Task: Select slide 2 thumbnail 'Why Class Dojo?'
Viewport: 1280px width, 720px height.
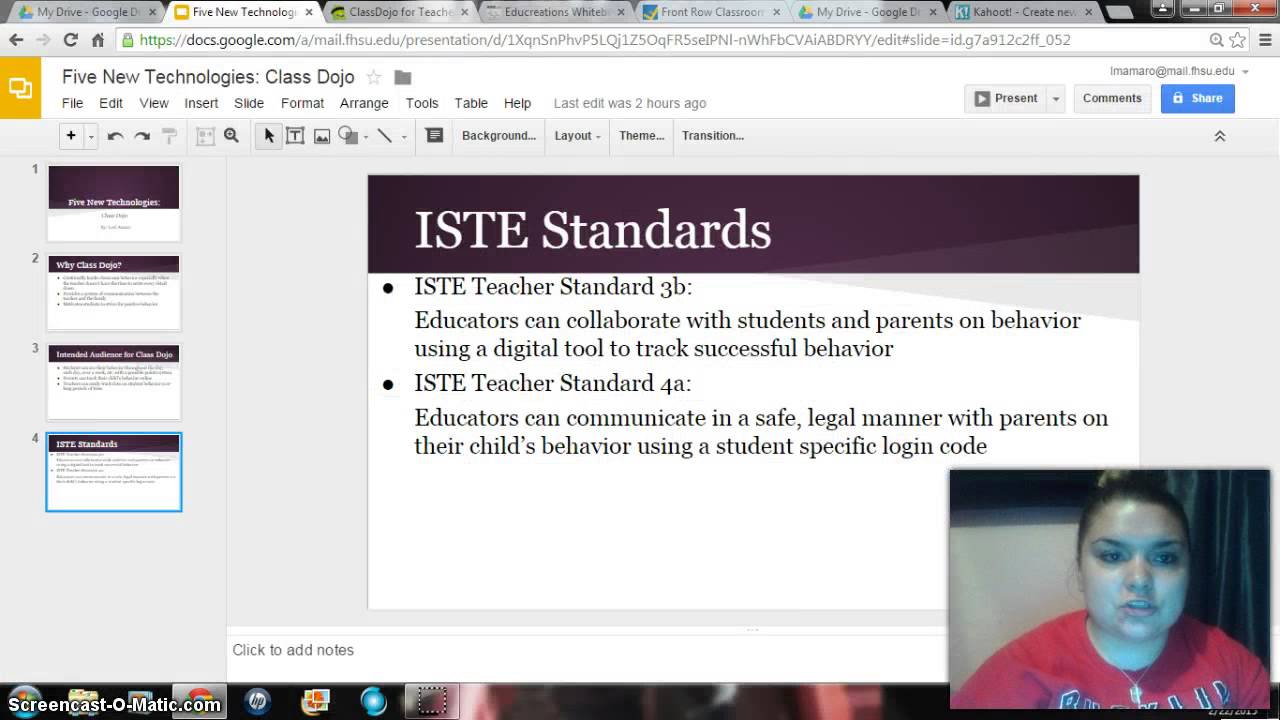Action: point(114,292)
